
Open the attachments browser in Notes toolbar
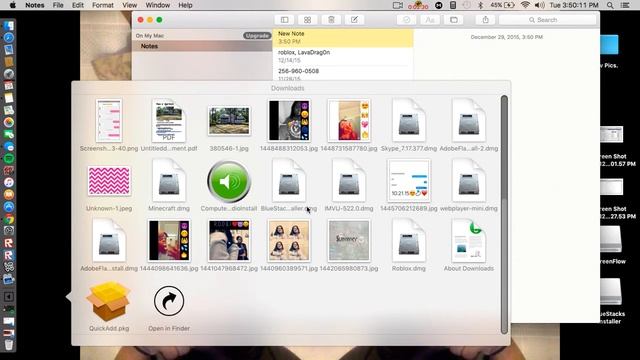point(307,20)
